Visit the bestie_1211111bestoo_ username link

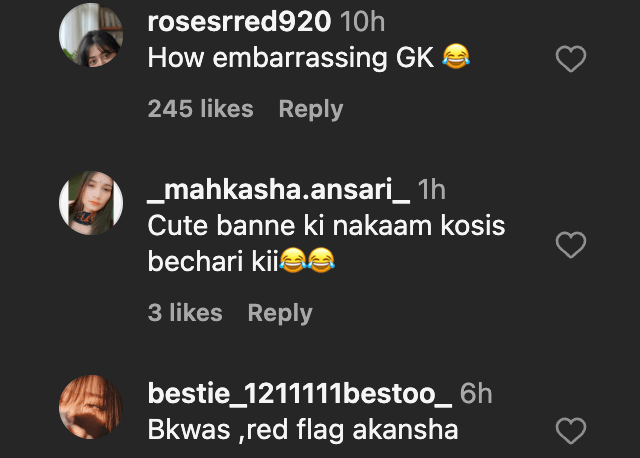[299, 394]
